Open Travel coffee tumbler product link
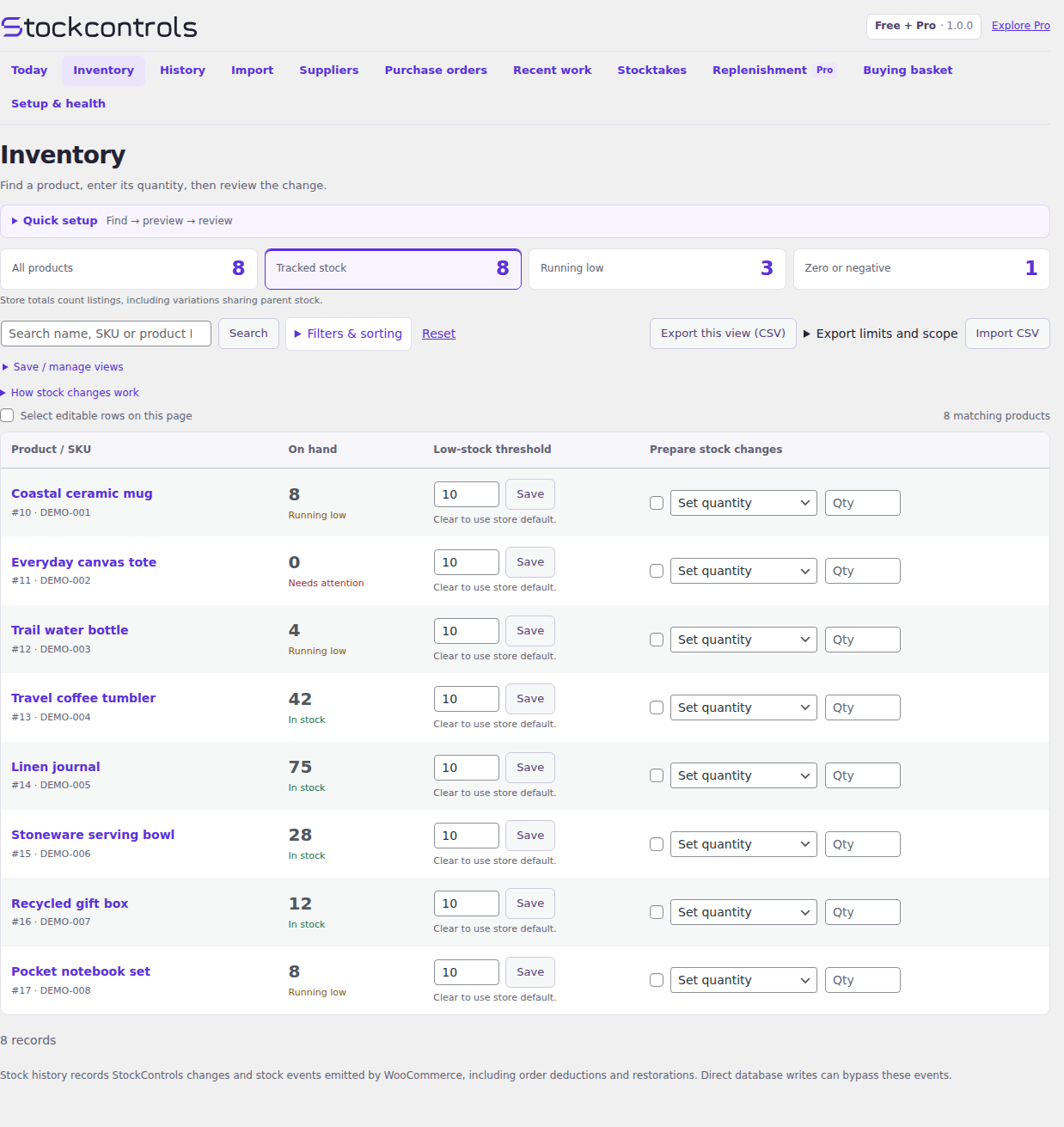Image resolution: width=1064 pixels, height=1127 pixels. tap(83, 698)
